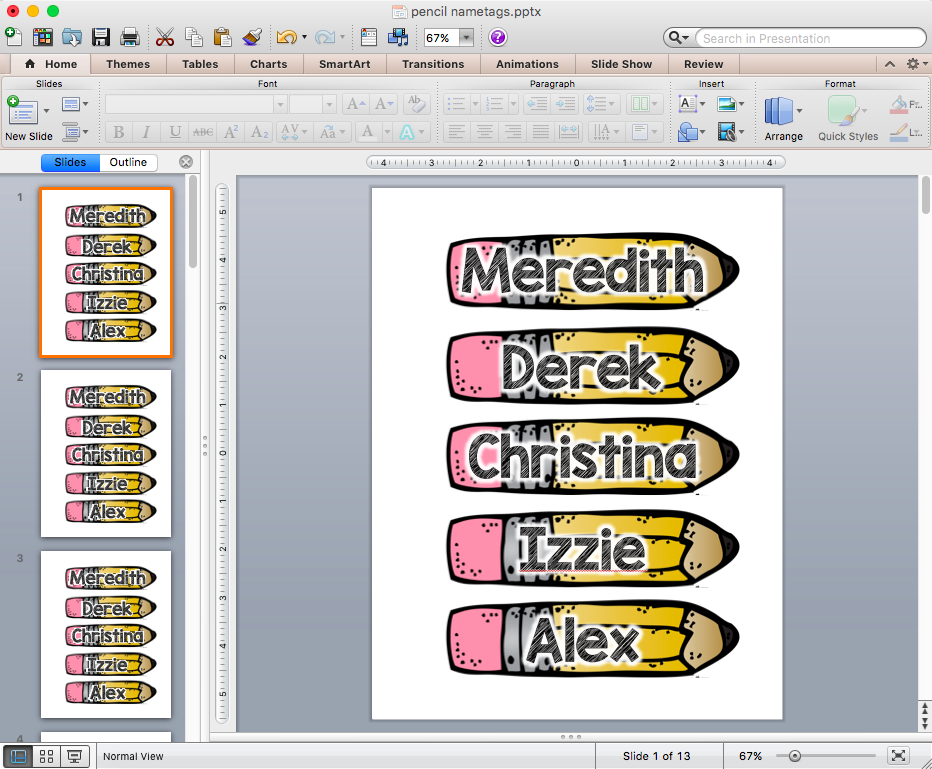Click the show/hide formatting toolbar icon
Screen dimensions: 932x769
click(x=369, y=37)
